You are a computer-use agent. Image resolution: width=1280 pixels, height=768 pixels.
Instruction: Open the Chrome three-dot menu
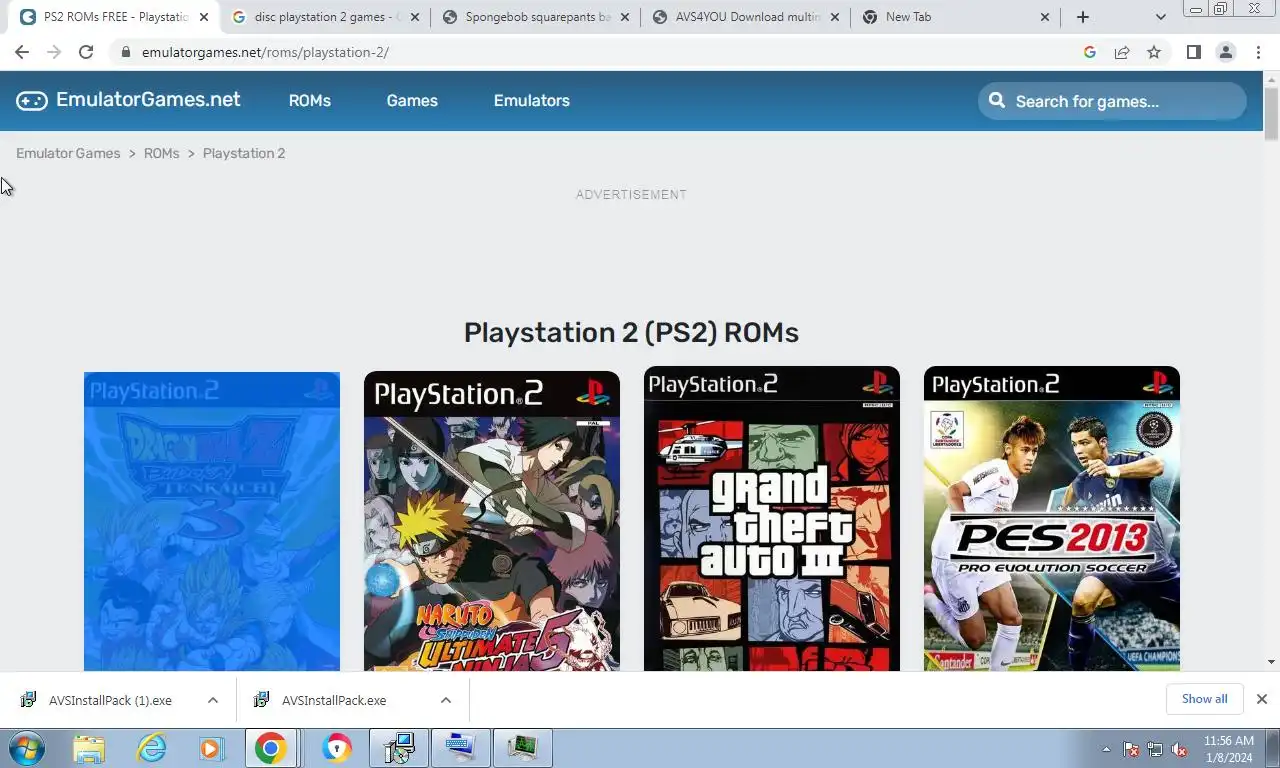(x=1258, y=52)
